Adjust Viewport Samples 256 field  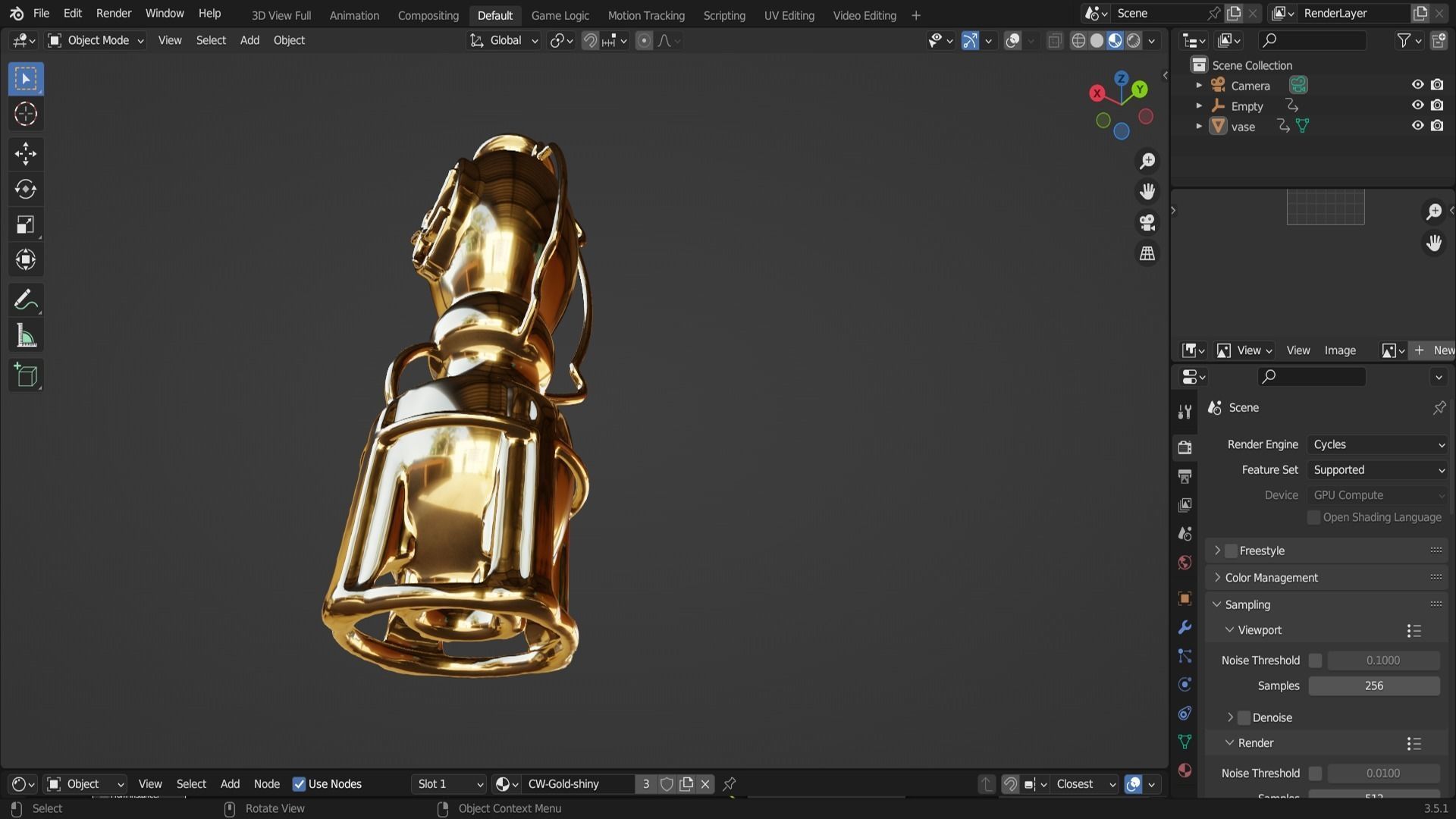pos(1373,686)
